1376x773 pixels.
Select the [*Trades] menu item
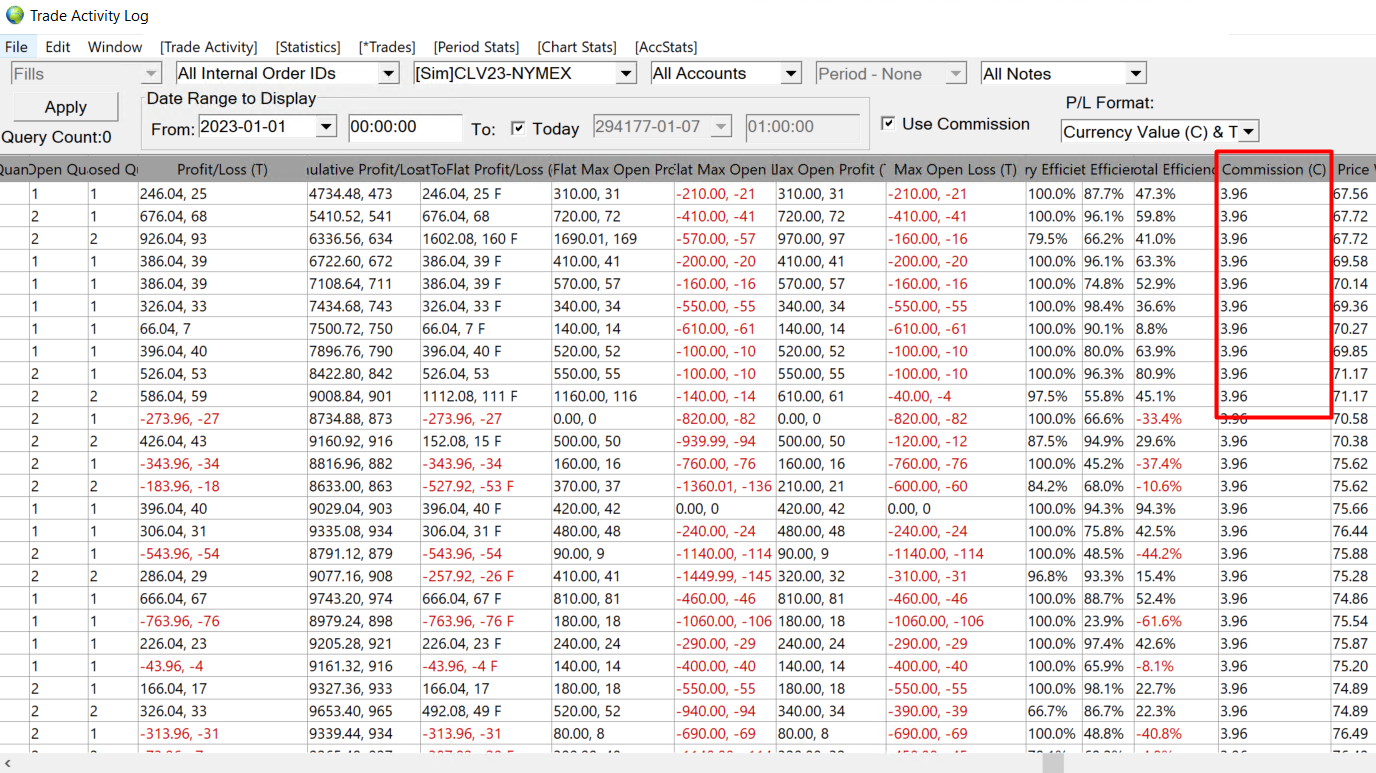point(387,47)
